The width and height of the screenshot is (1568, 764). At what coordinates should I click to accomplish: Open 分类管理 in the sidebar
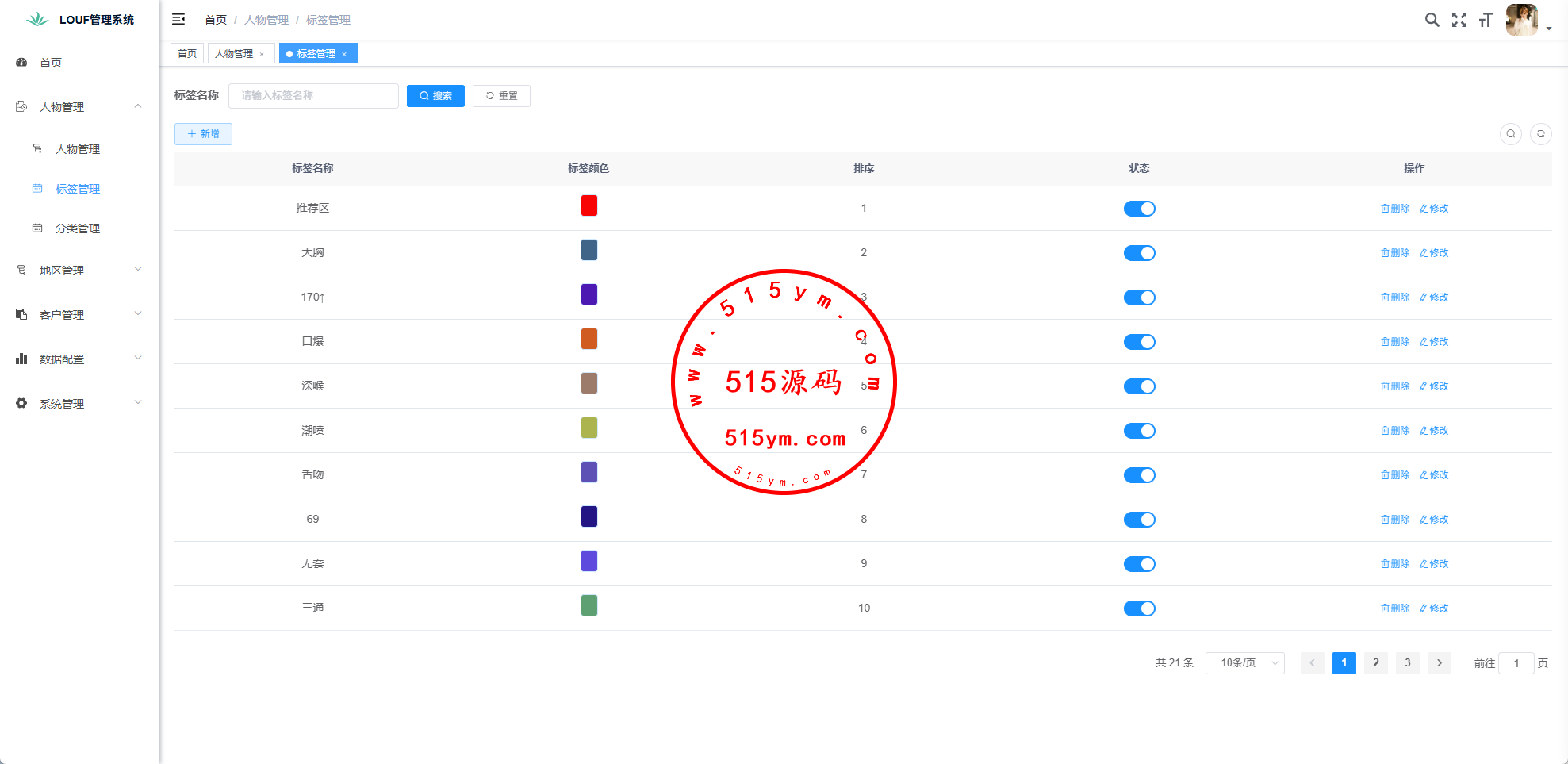pos(78,228)
